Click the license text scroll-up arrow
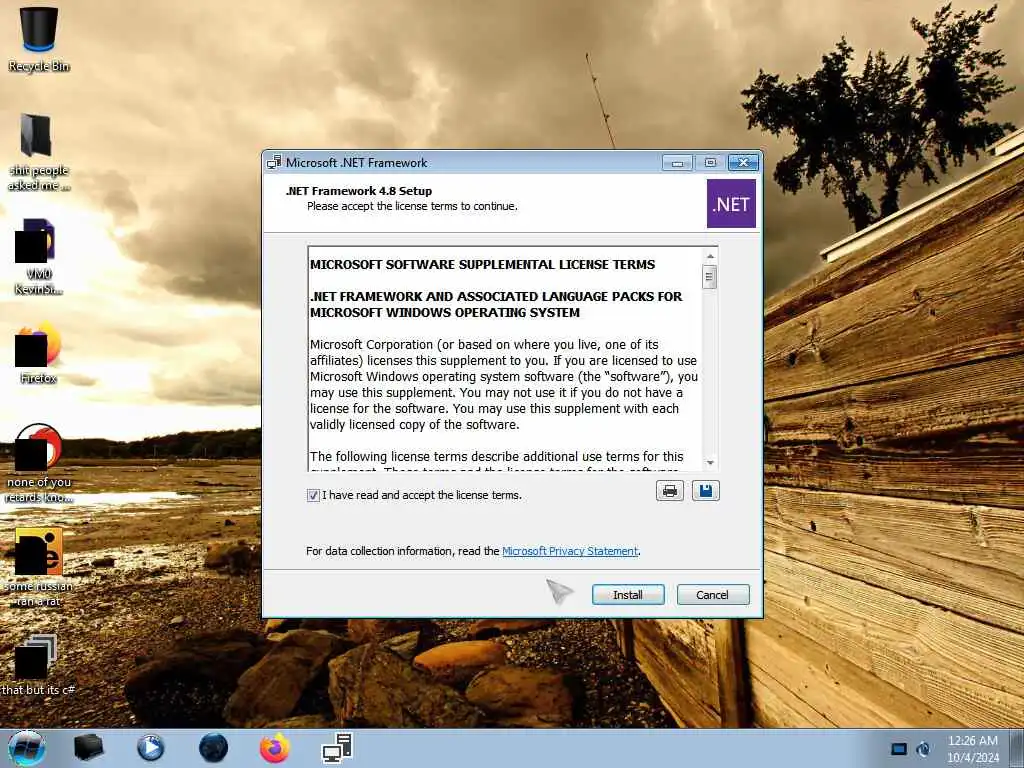Screen dimensions: 1024x768 [710, 255]
